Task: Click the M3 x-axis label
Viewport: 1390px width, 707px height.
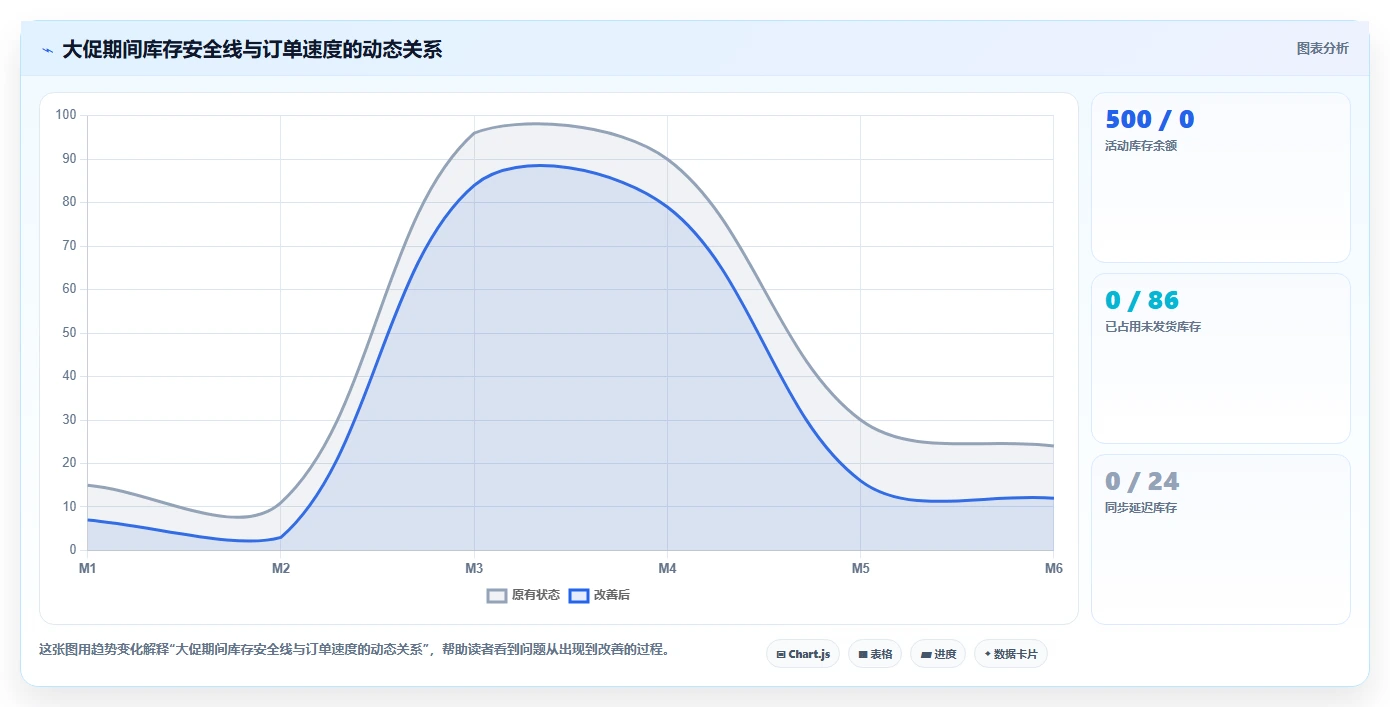Action: [474, 569]
